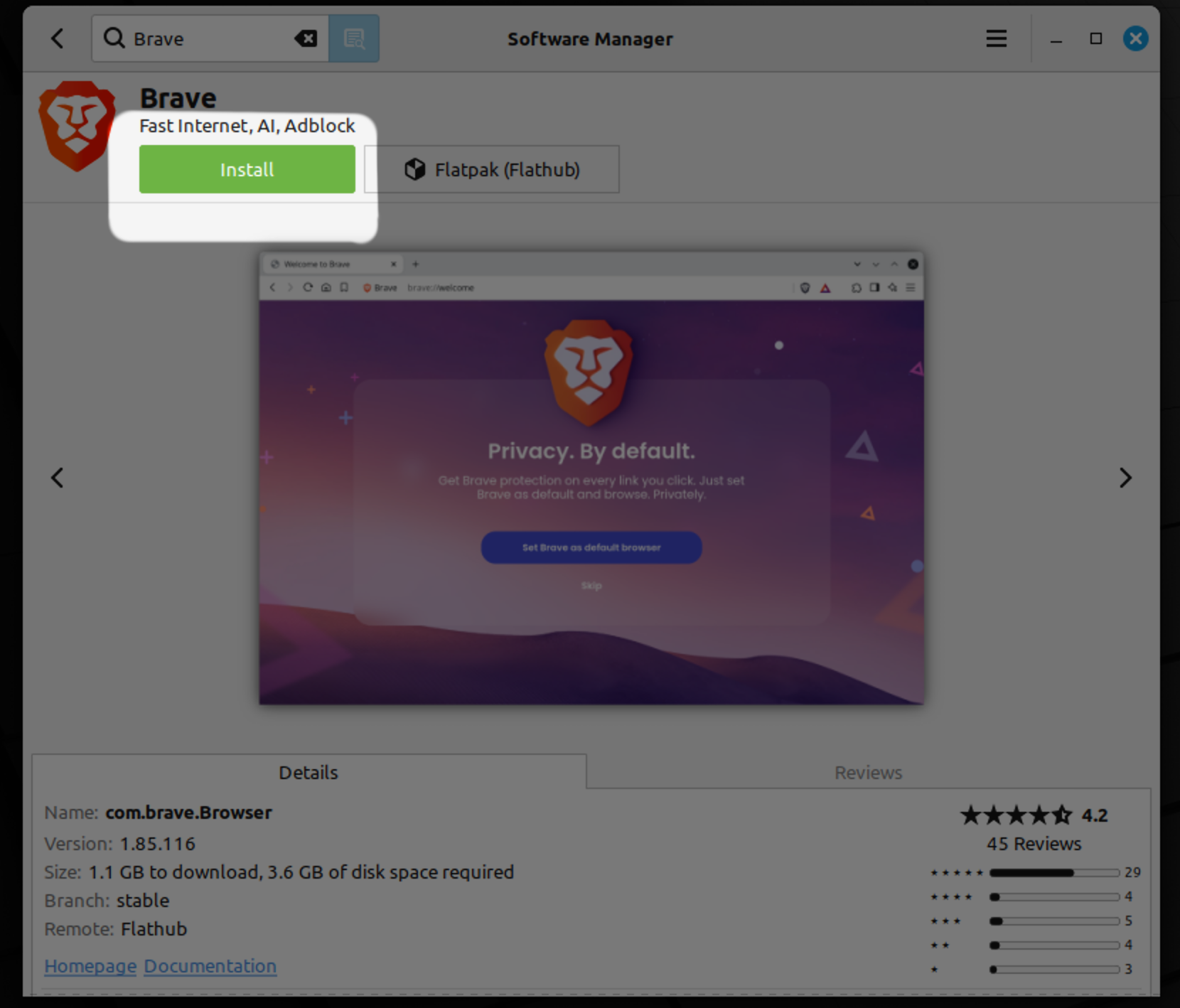Click the five-star review count "29"
This screenshot has width=1180, height=1008.
click(x=1132, y=872)
